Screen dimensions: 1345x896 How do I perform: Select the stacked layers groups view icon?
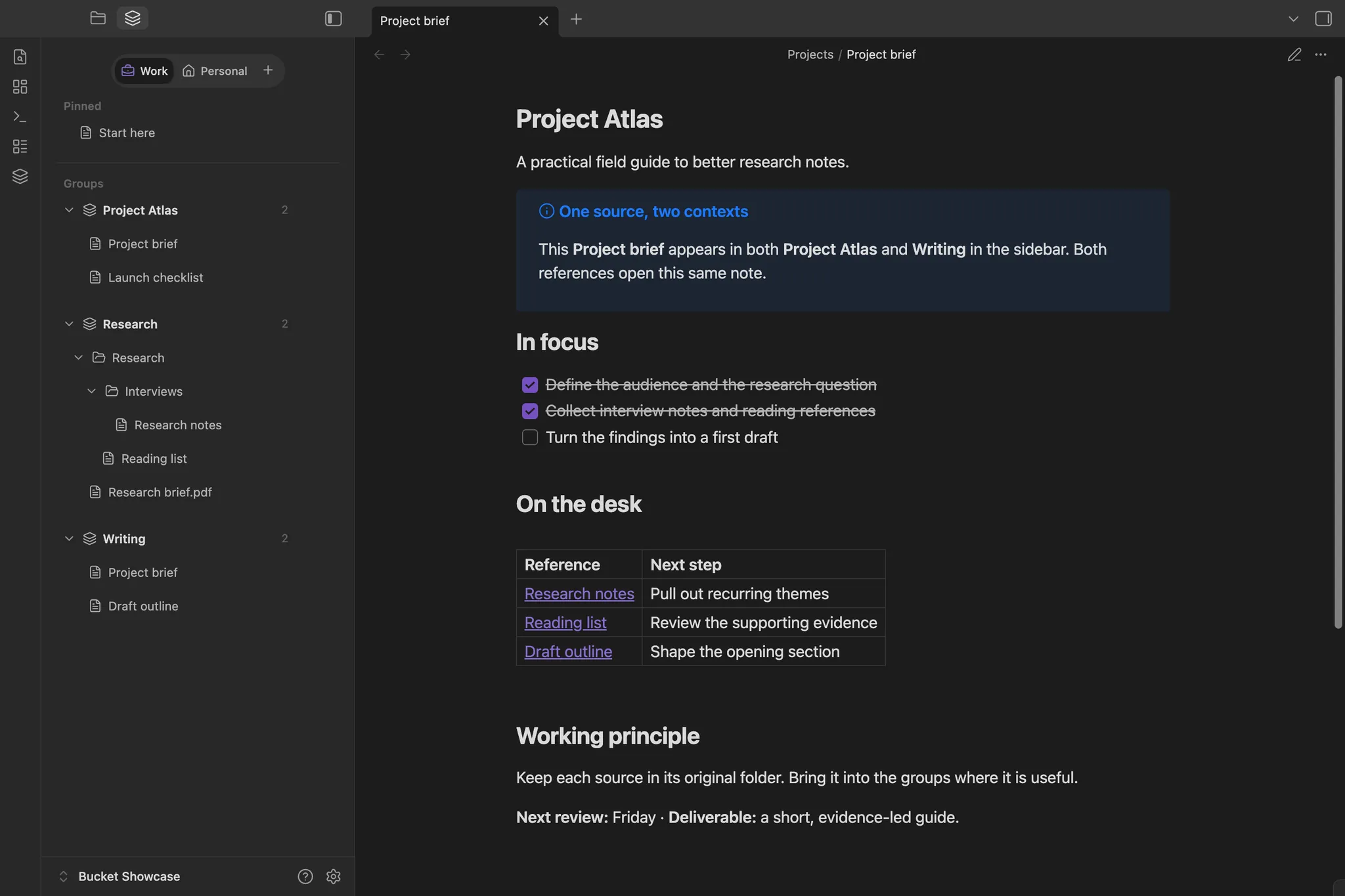133,18
